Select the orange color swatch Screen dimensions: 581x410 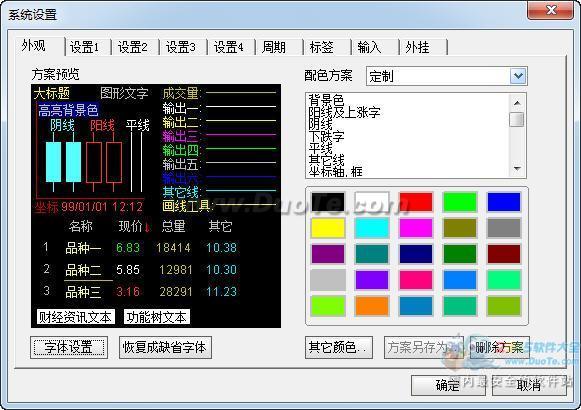pyautogui.click(x=372, y=306)
